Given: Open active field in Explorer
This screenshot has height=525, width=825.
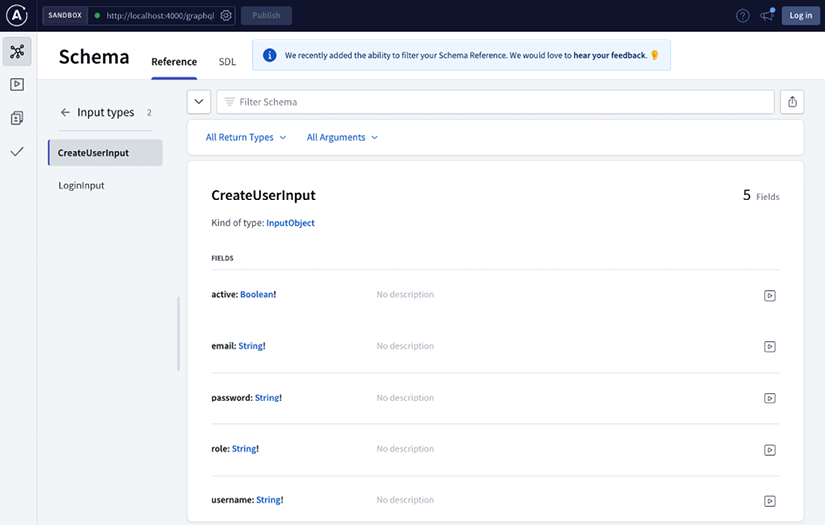Looking at the screenshot, I should click(x=769, y=296).
